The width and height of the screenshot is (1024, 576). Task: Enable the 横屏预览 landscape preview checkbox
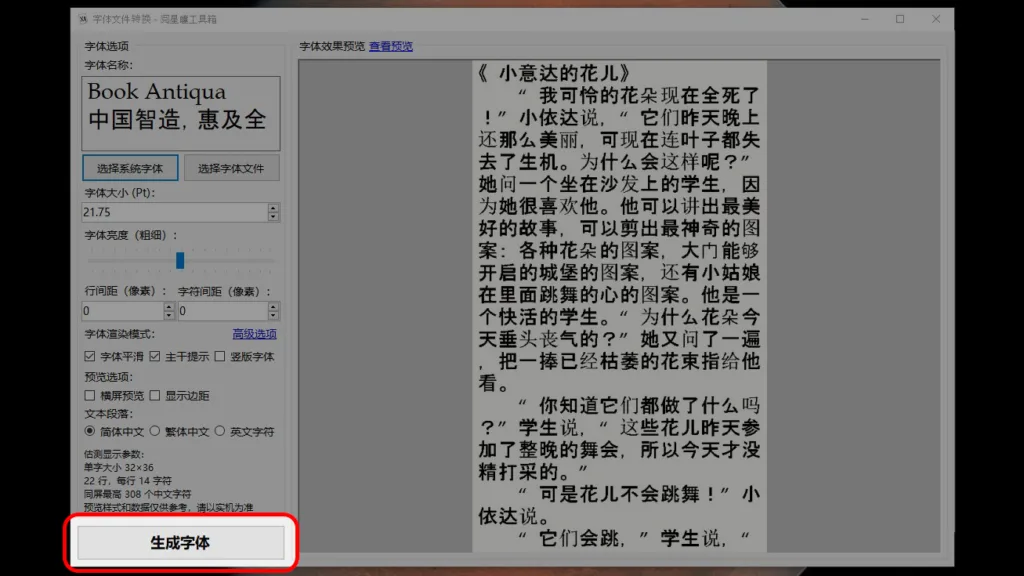tap(89, 394)
